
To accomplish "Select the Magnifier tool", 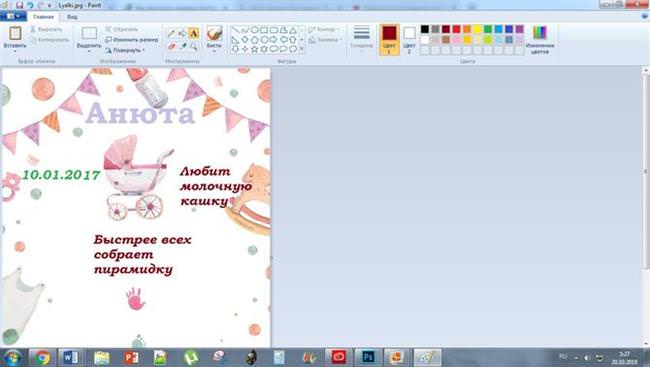I will 193,46.
